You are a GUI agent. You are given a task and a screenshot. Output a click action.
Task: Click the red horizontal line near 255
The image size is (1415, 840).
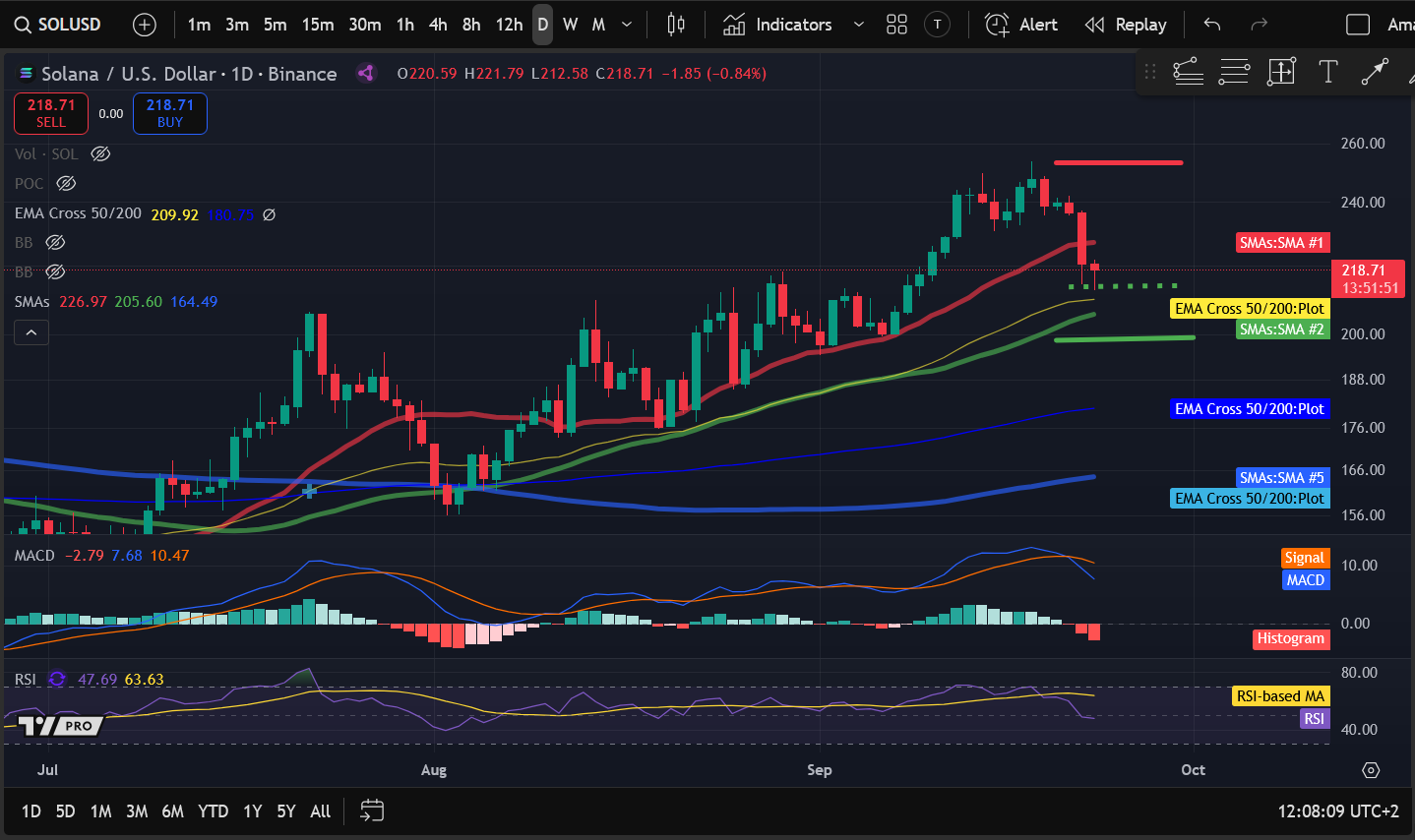click(1118, 162)
